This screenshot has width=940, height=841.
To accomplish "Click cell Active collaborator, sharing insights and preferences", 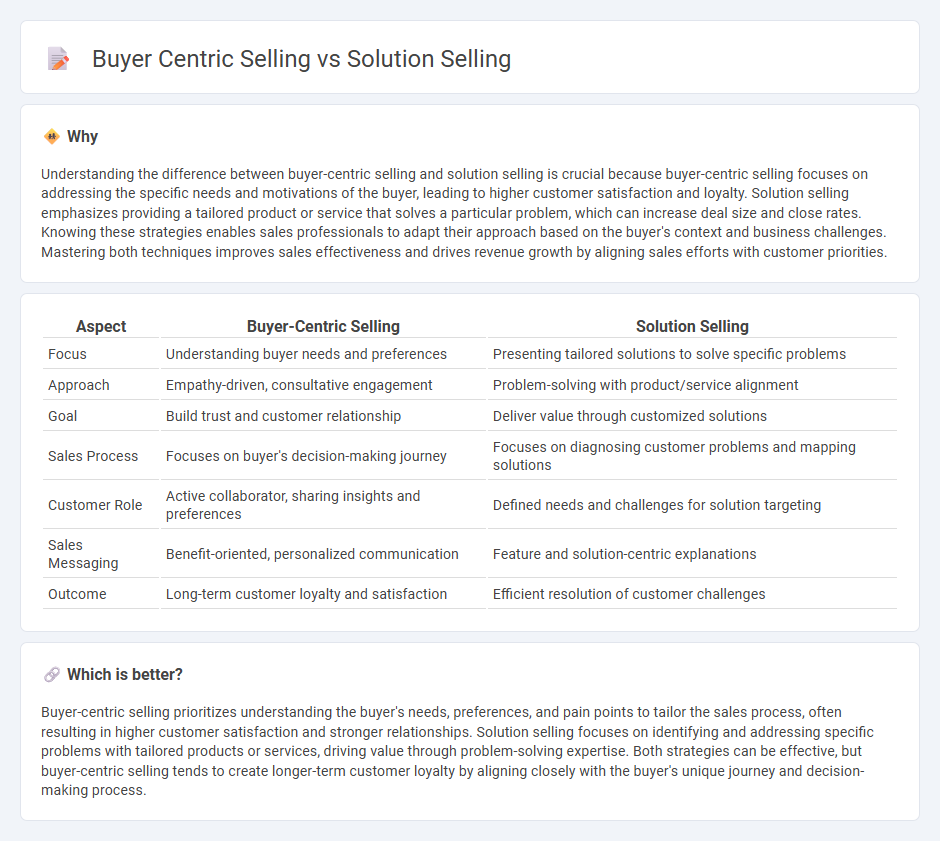I will [323, 505].
